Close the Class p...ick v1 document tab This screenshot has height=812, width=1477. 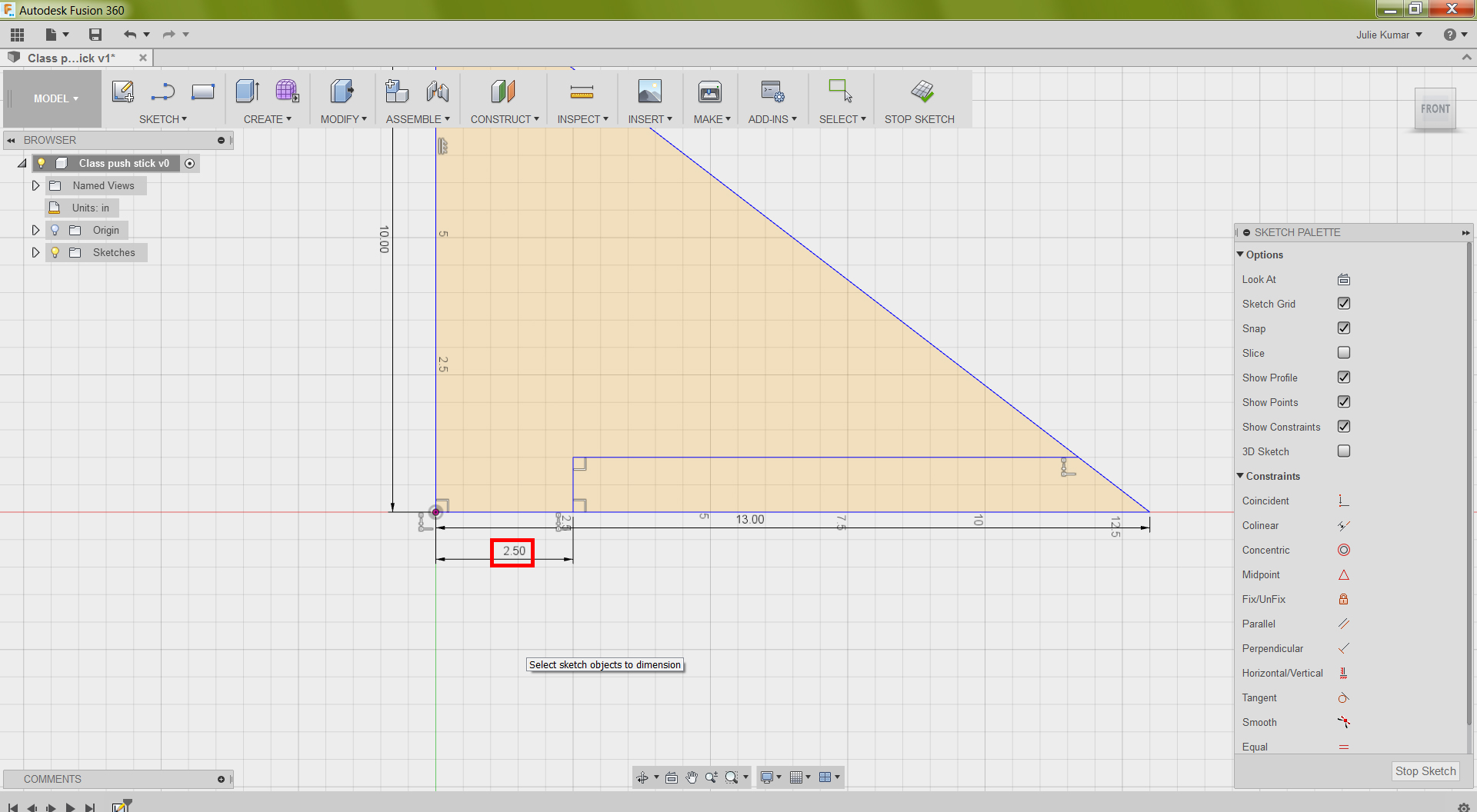point(143,58)
